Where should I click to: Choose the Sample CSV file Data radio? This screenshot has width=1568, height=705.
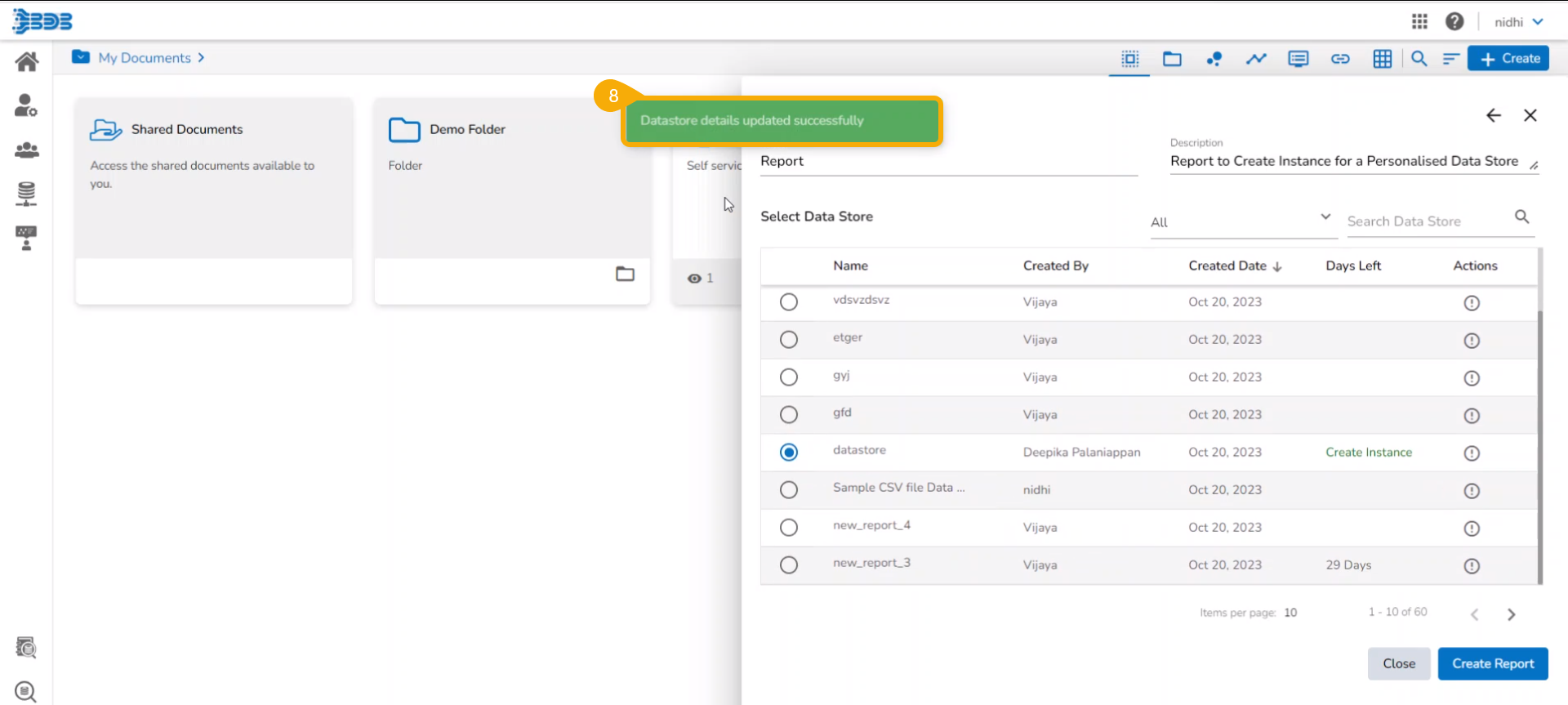[788, 490]
